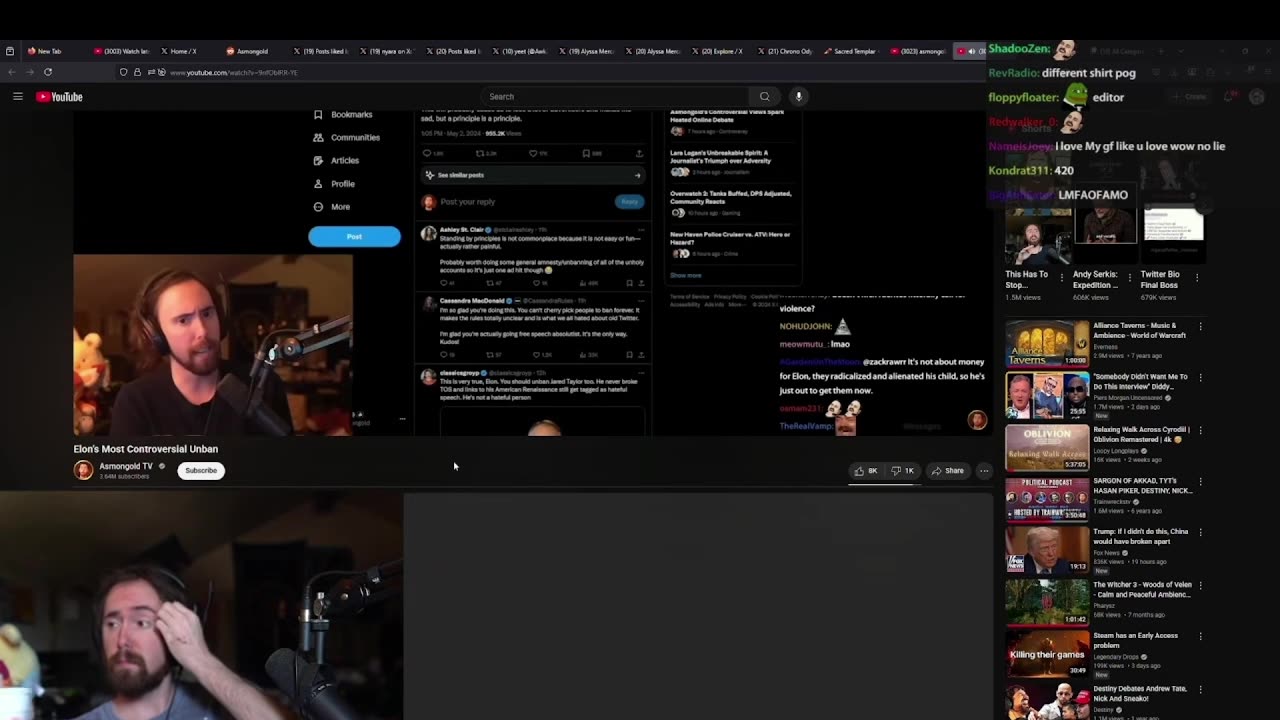Open the YouTube hamburger guide menu
1280x720 pixels.
pos(18,97)
